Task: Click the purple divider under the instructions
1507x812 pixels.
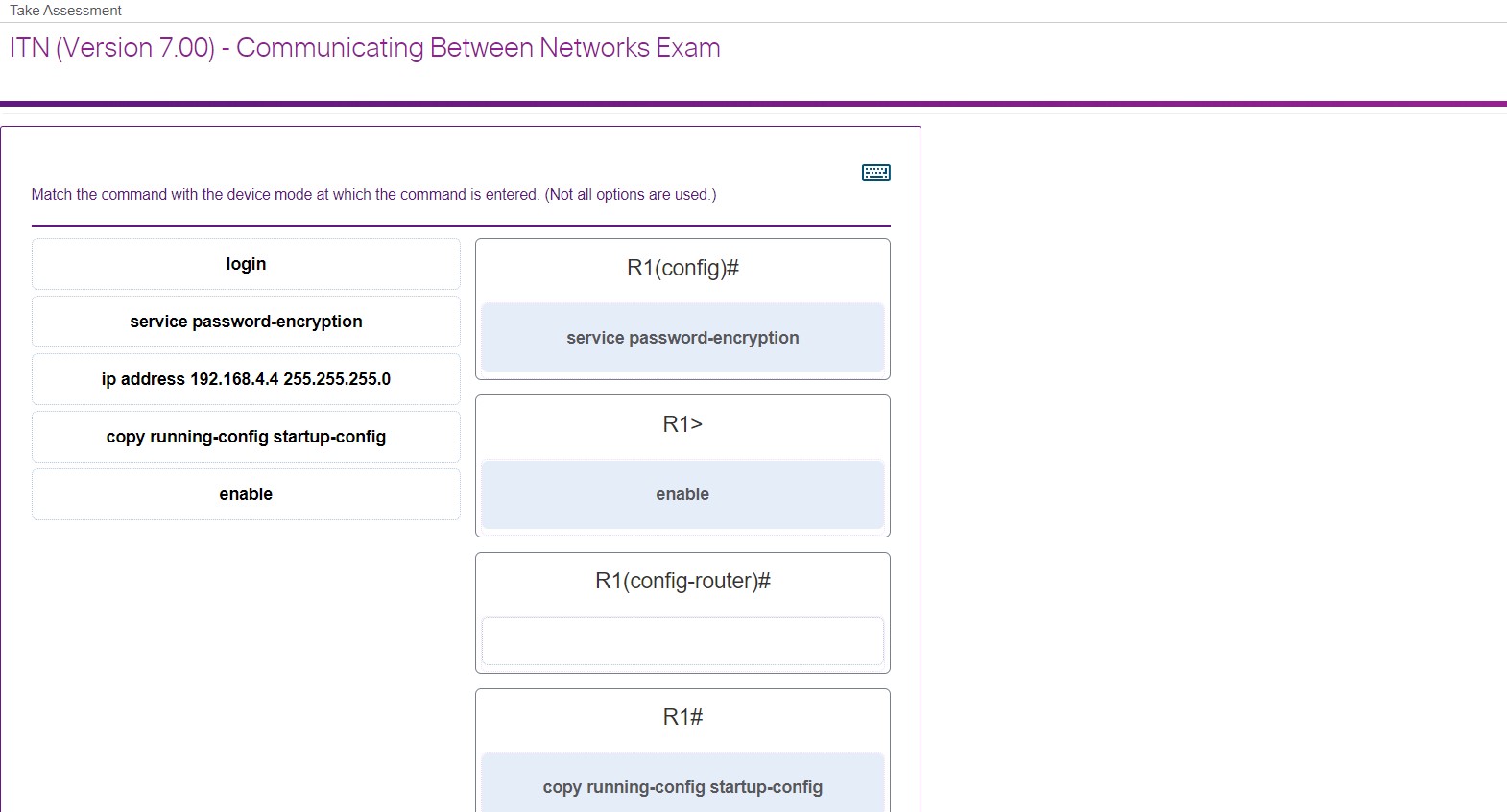Action: (461, 222)
